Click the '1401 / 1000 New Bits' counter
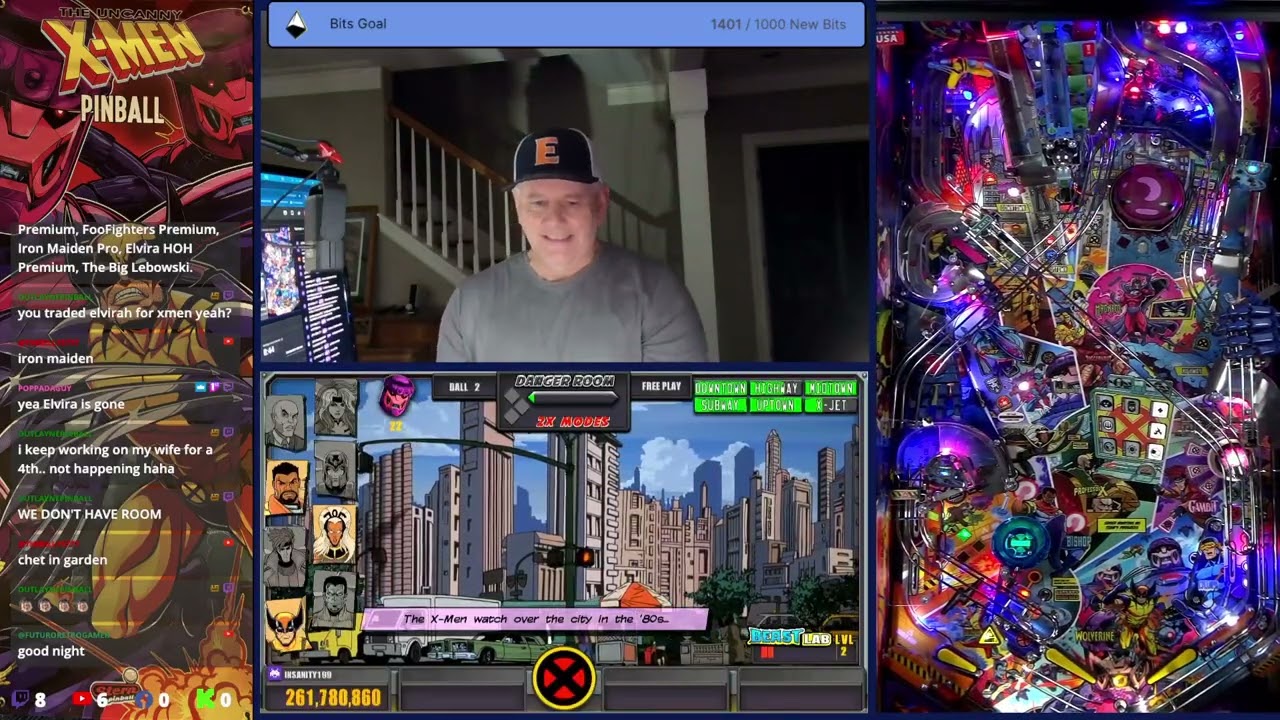Screen dimensions: 1280x720 pos(778,24)
